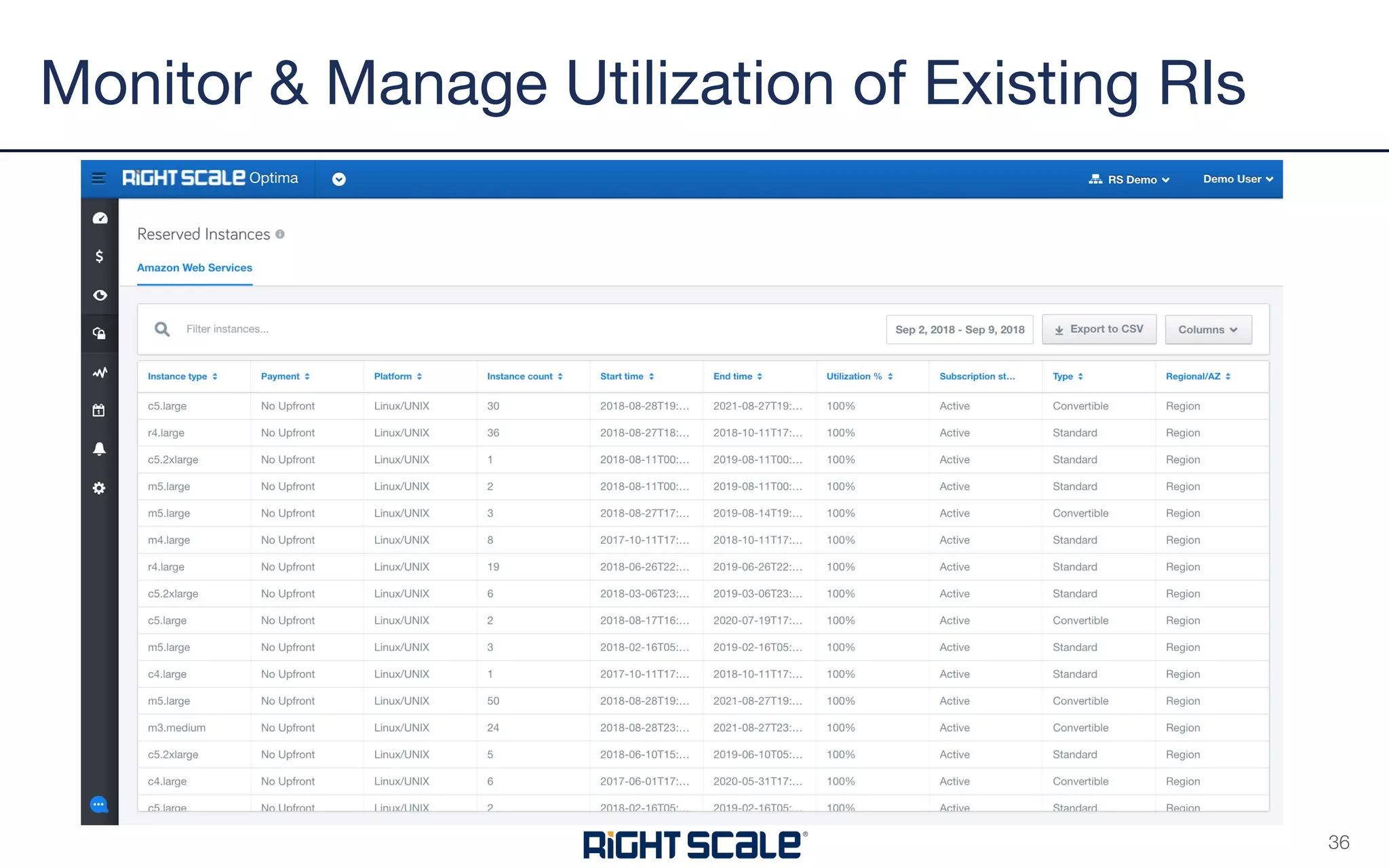This screenshot has height=868, width=1389.
Task: Sort by Platform column
Action: pos(398,376)
